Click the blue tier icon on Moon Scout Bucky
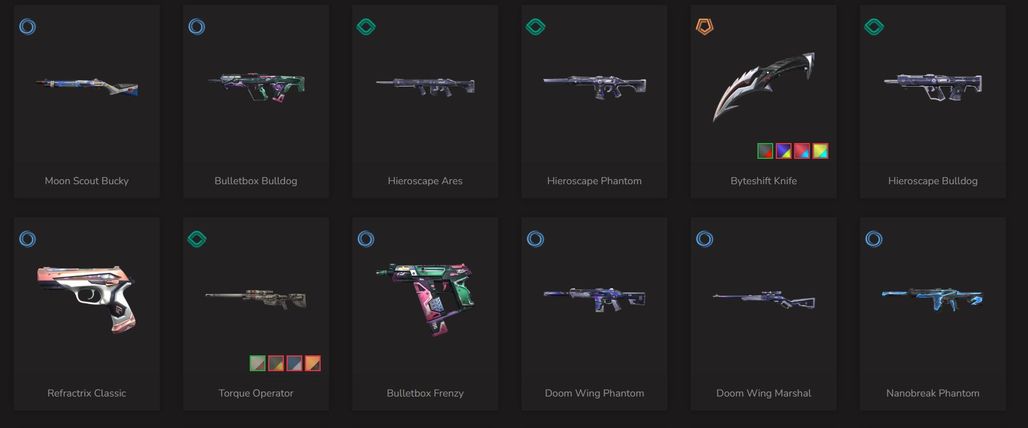1028x428 pixels. click(x=28, y=27)
